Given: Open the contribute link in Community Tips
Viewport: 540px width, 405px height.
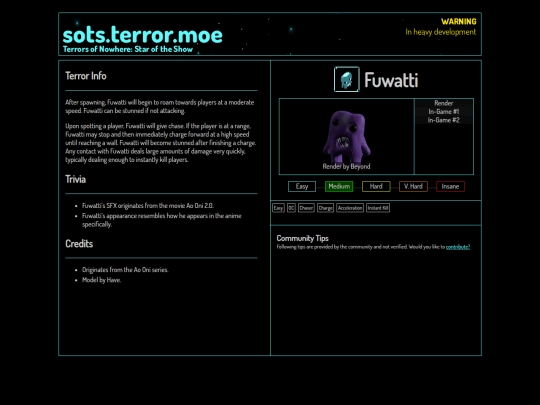Looking at the screenshot, I should tap(458, 247).
